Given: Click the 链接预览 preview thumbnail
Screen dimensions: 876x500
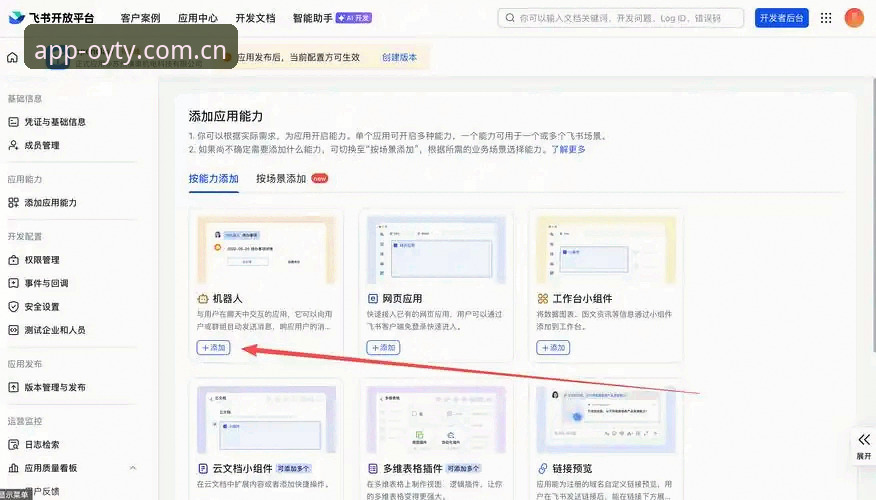Looking at the screenshot, I should (x=606, y=419).
